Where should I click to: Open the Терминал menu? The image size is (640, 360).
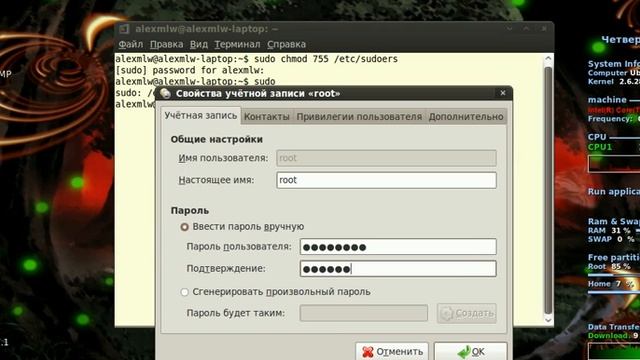[x=237, y=44]
